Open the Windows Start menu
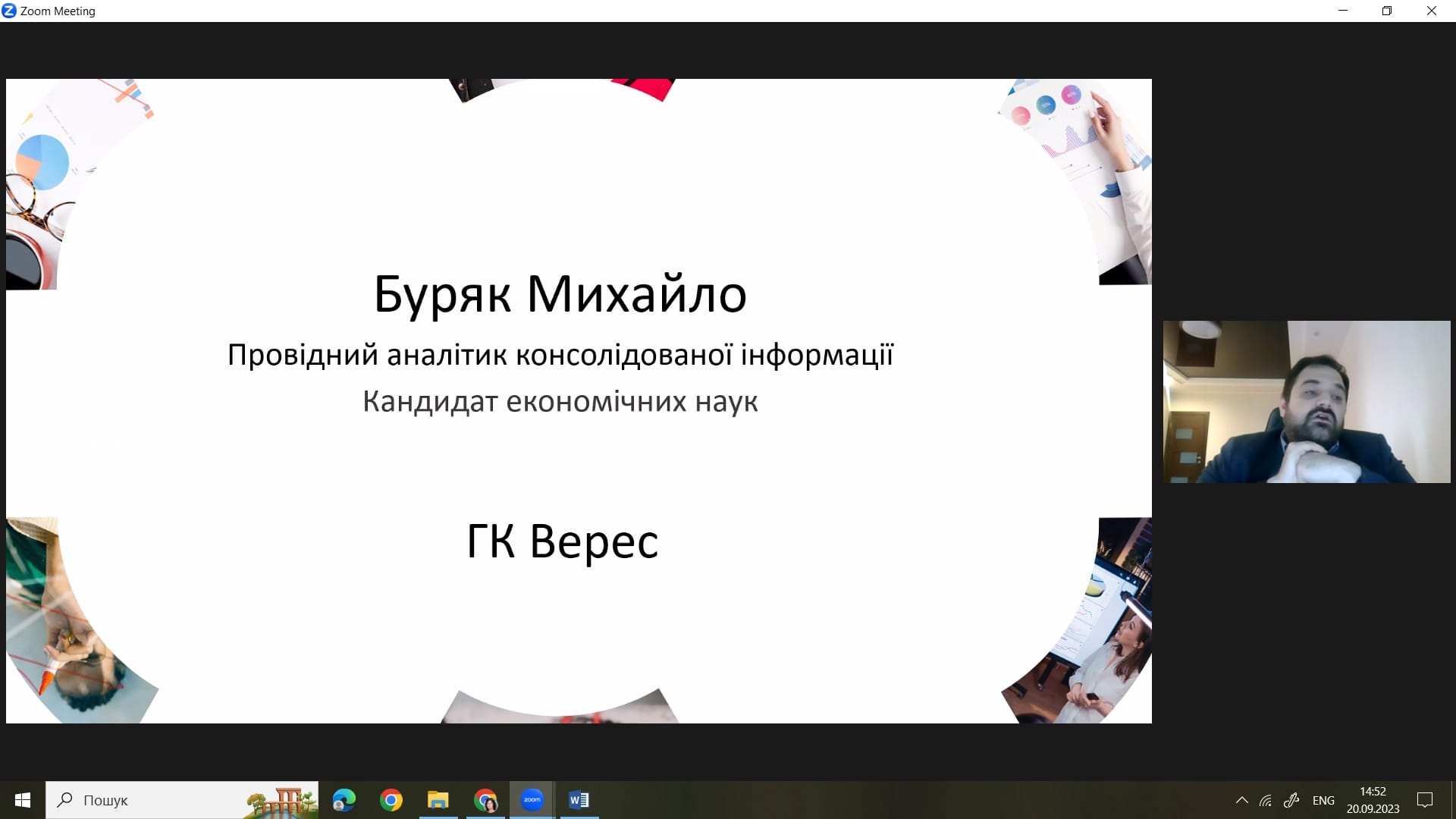The image size is (1456, 819). coord(22,800)
